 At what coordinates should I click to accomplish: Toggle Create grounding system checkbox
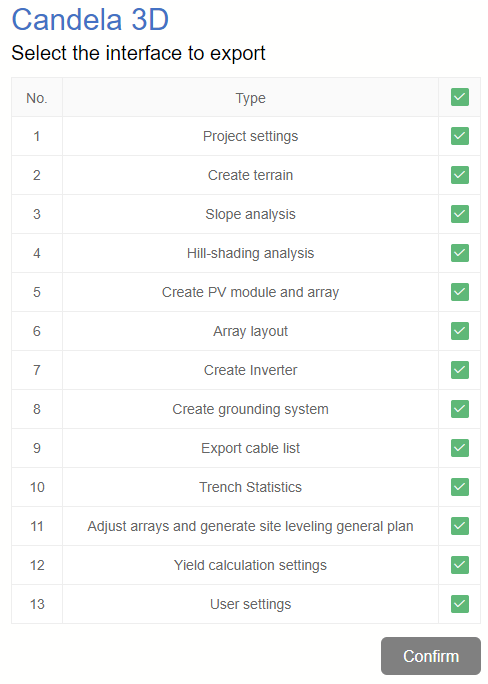(x=460, y=409)
